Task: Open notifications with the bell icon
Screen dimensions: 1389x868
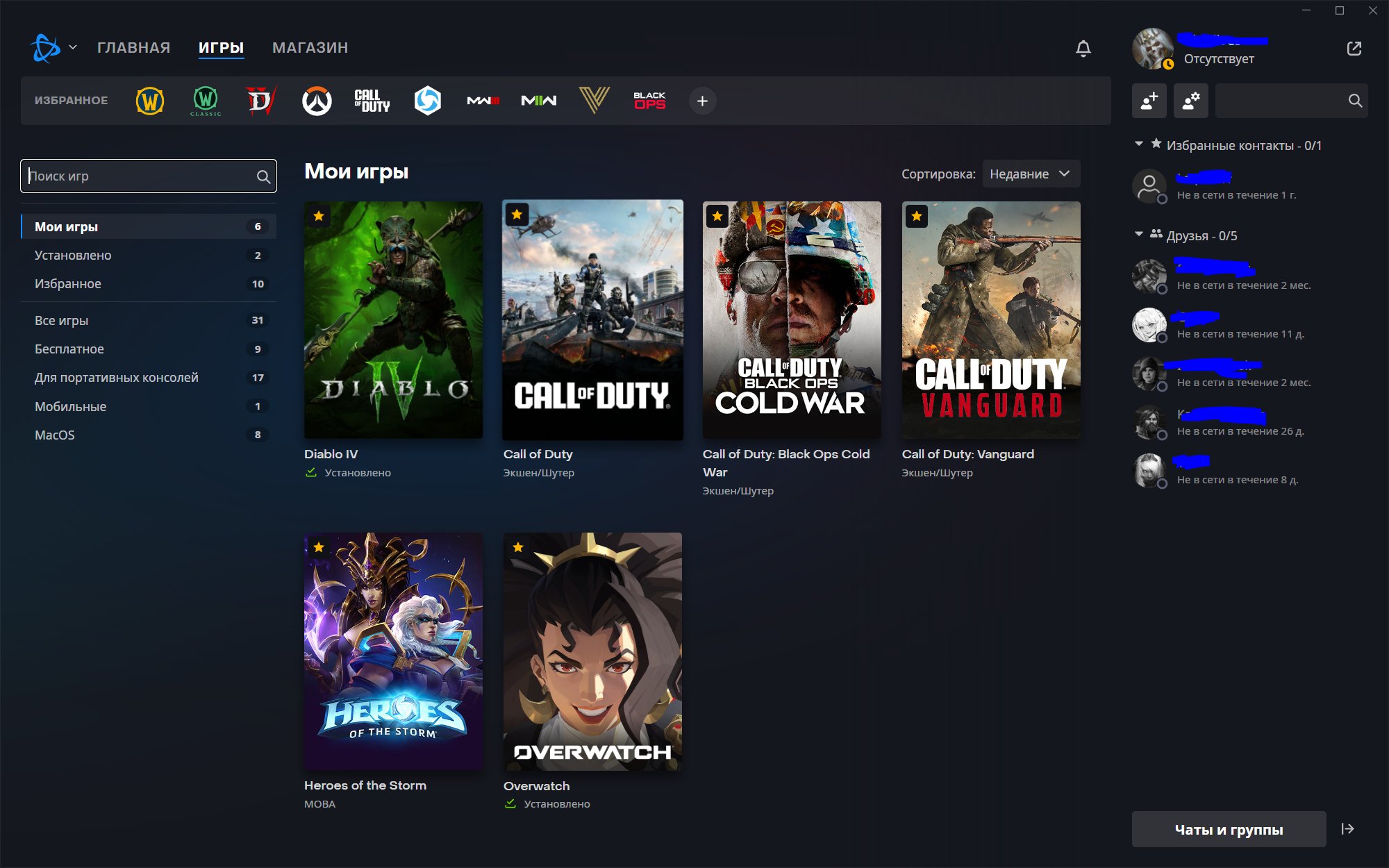Action: click(1083, 49)
